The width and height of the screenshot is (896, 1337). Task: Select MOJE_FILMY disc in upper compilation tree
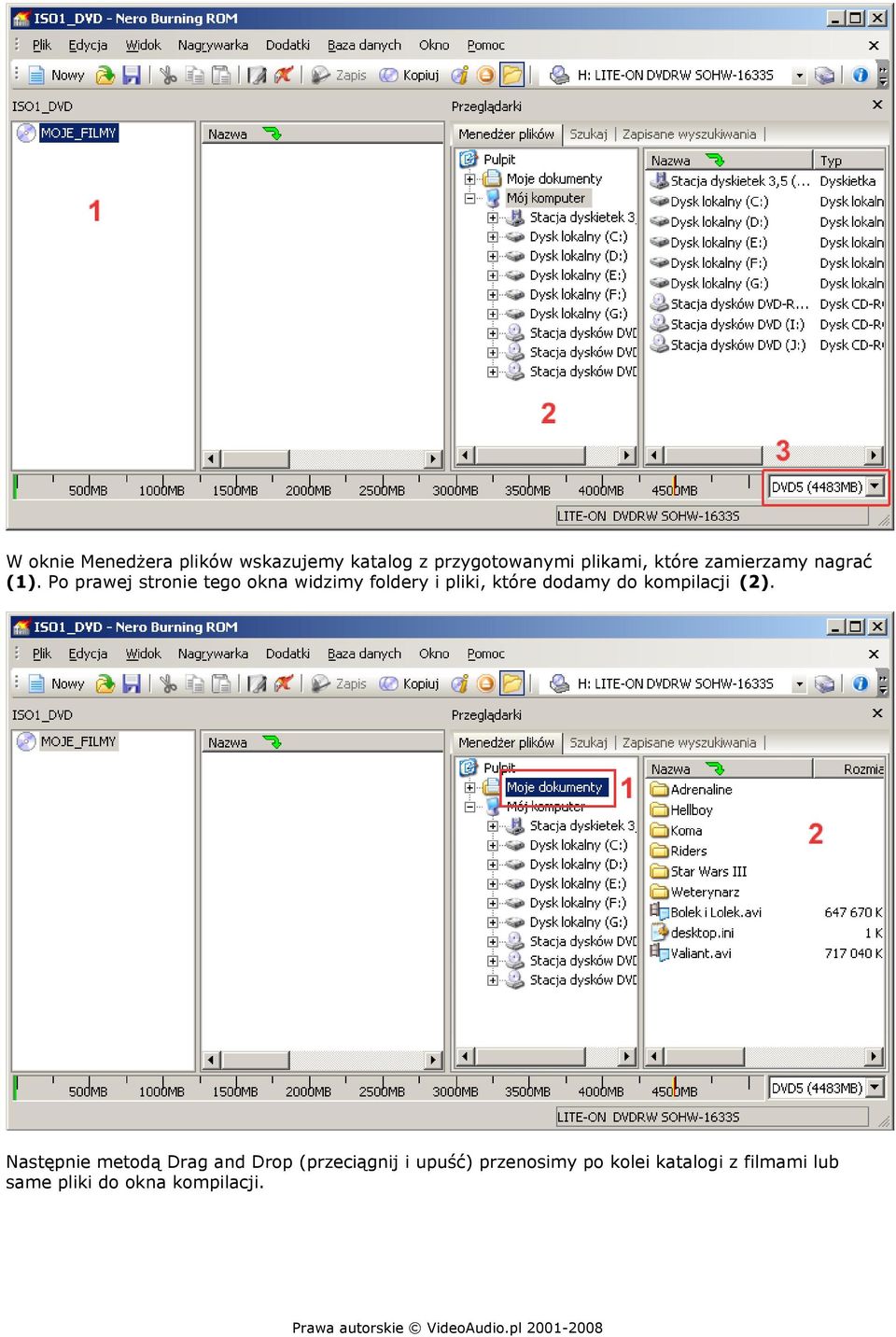(x=78, y=134)
